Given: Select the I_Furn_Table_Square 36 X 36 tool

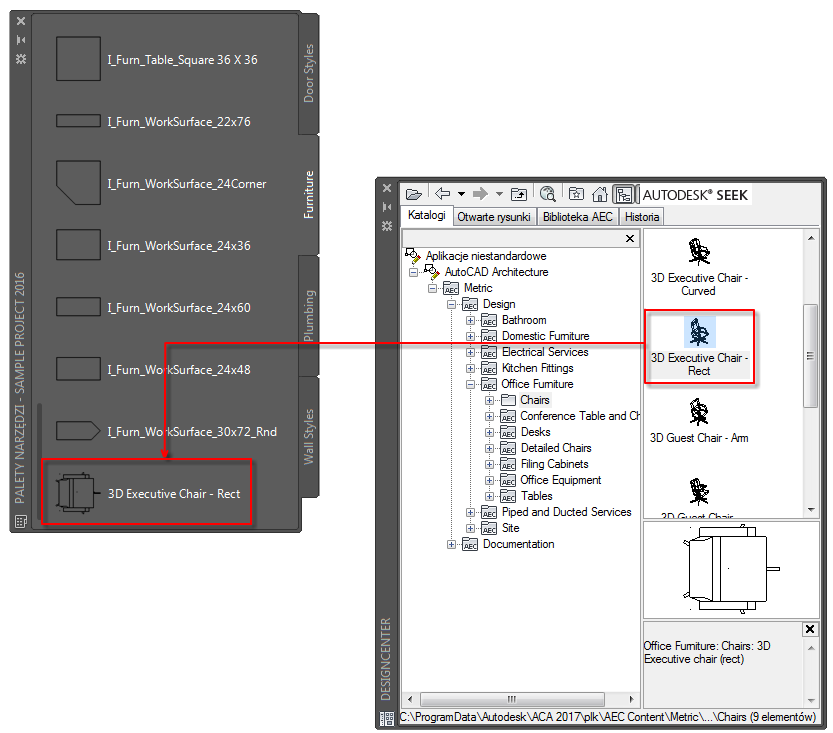Looking at the screenshot, I should 157,59.
